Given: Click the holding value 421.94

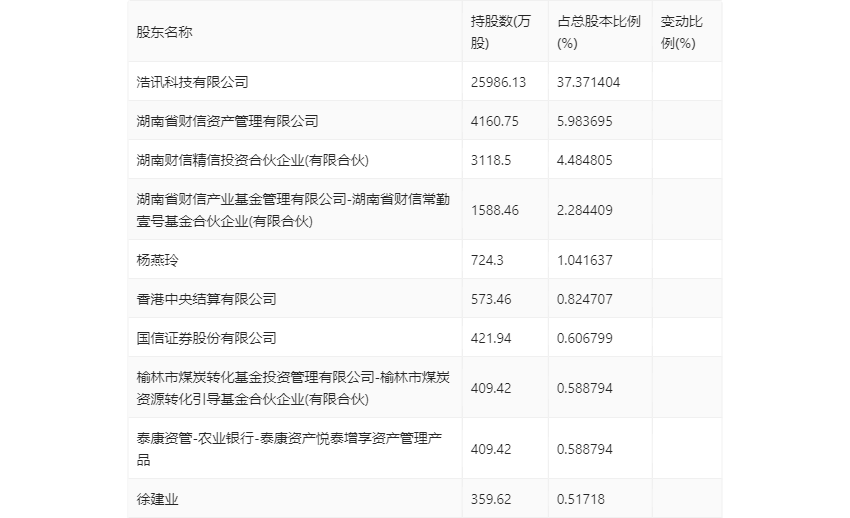Looking at the screenshot, I should [x=491, y=338].
